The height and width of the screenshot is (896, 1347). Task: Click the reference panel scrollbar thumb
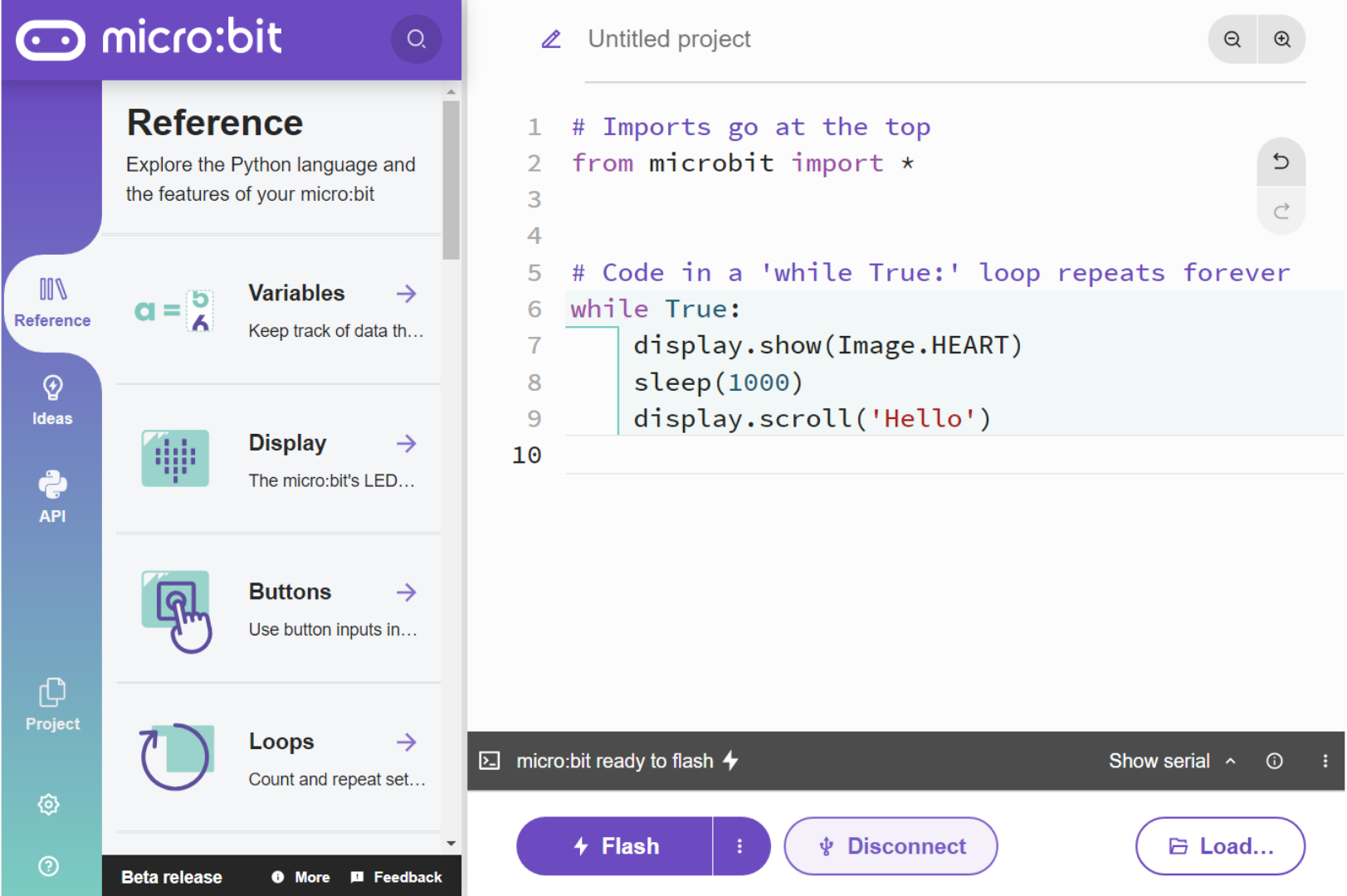point(451,180)
